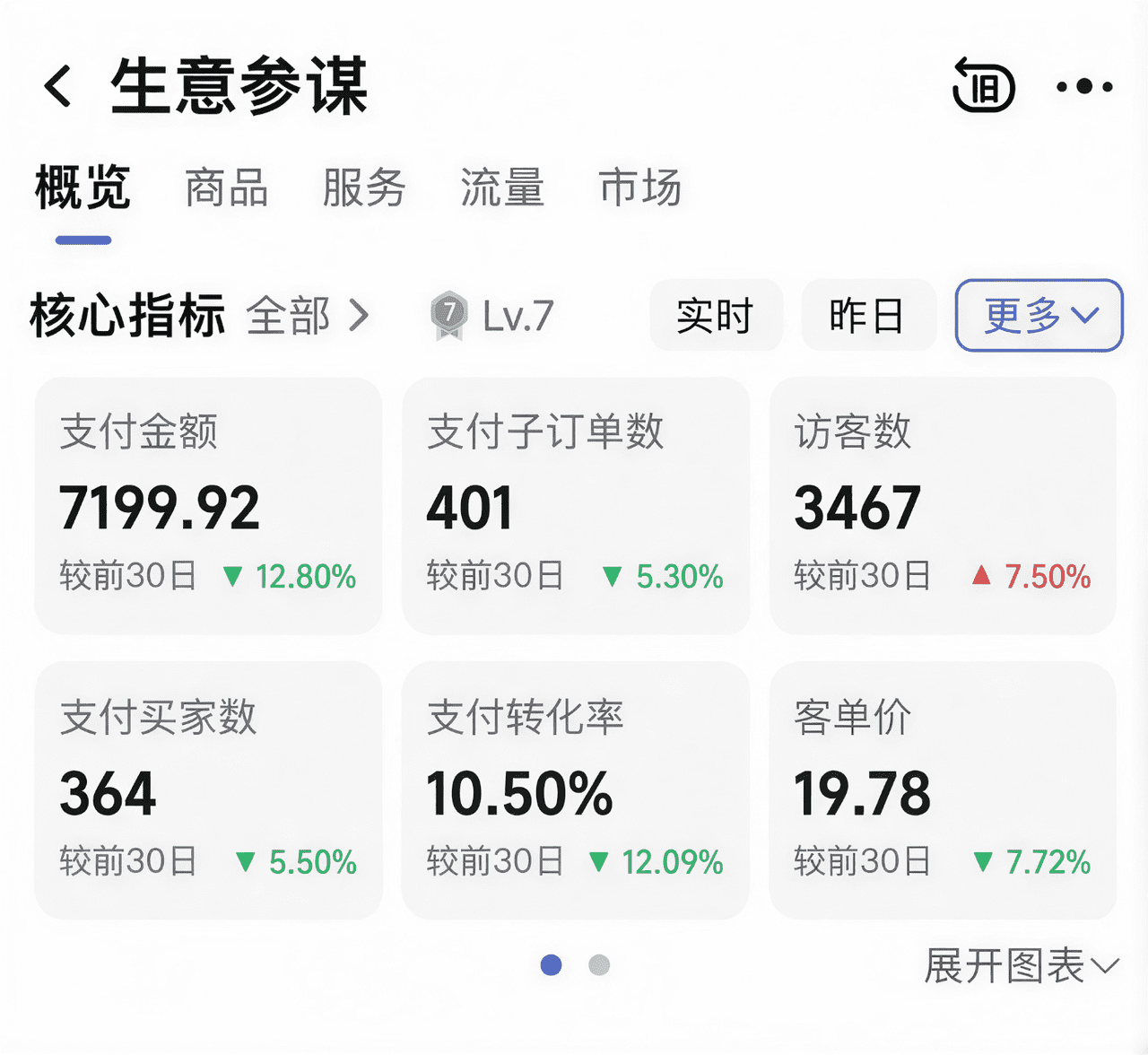This screenshot has width=1148, height=1055.
Task: Open the 更多 date range dropdown
Action: point(1039,316)
